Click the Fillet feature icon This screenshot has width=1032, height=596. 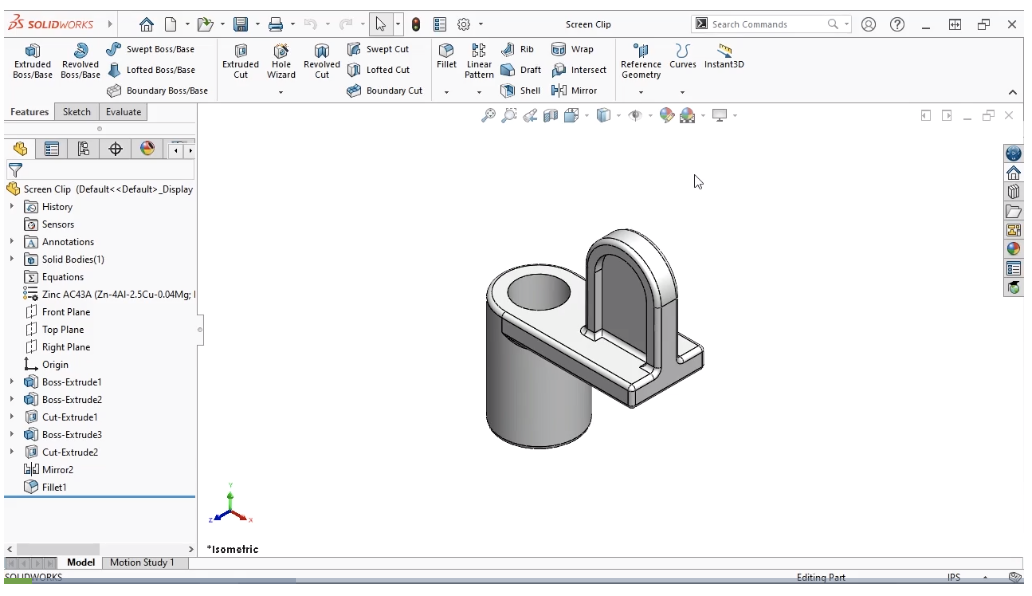(446, 56)
